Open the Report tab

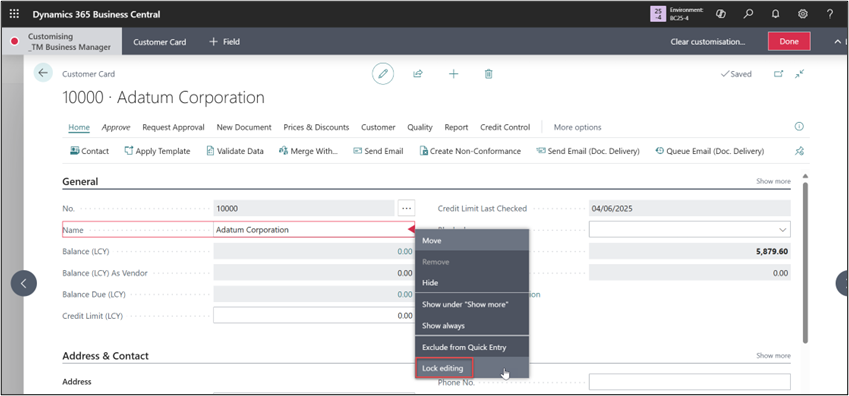click(456, 127)
